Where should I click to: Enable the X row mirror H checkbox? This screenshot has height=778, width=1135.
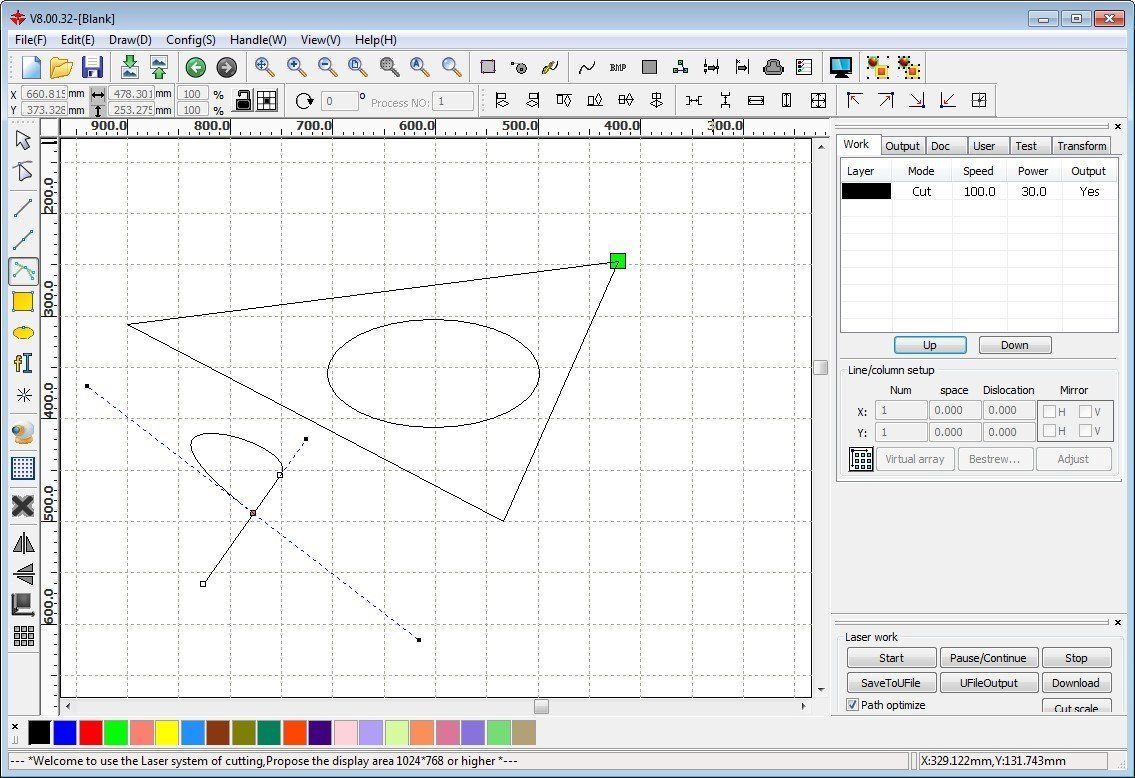pyautogui.click(x=1048, y=410)
